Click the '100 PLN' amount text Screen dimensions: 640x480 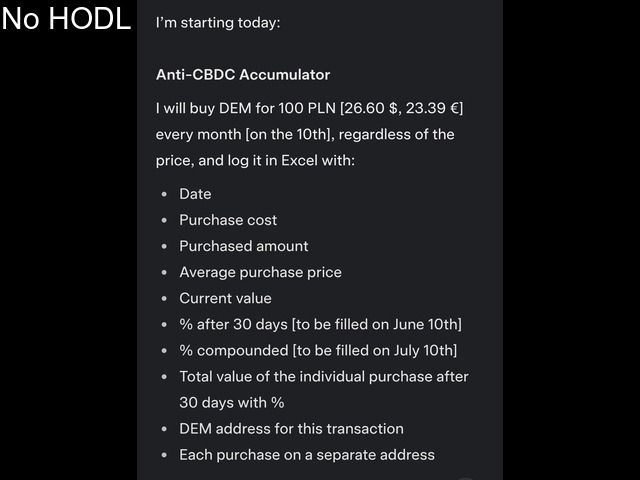tap(307, 108)
